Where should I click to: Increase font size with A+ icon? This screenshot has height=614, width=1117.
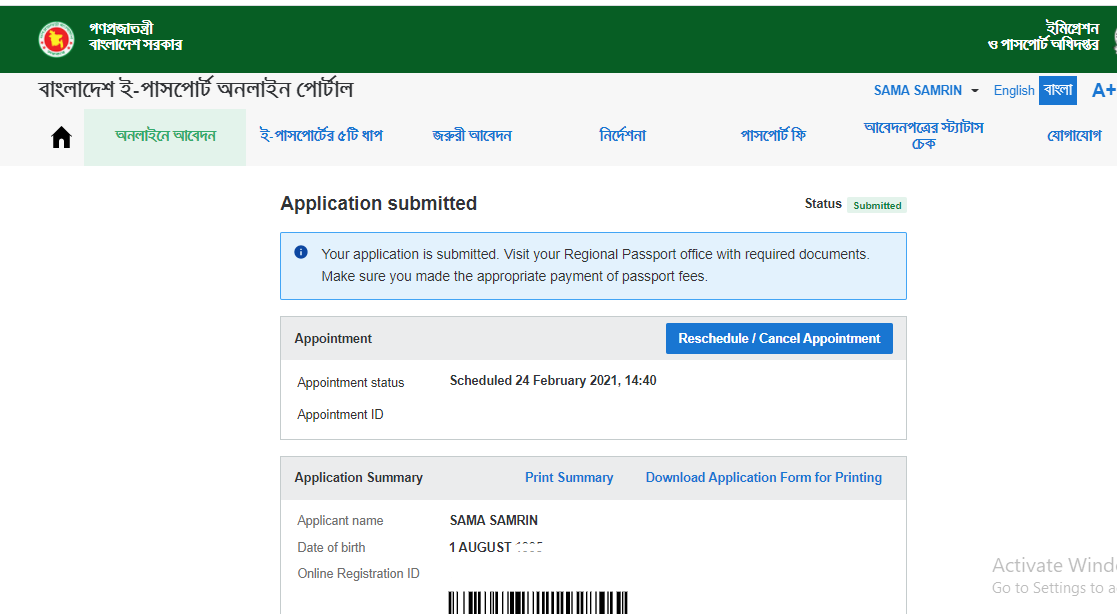(x=1103, y=90)
